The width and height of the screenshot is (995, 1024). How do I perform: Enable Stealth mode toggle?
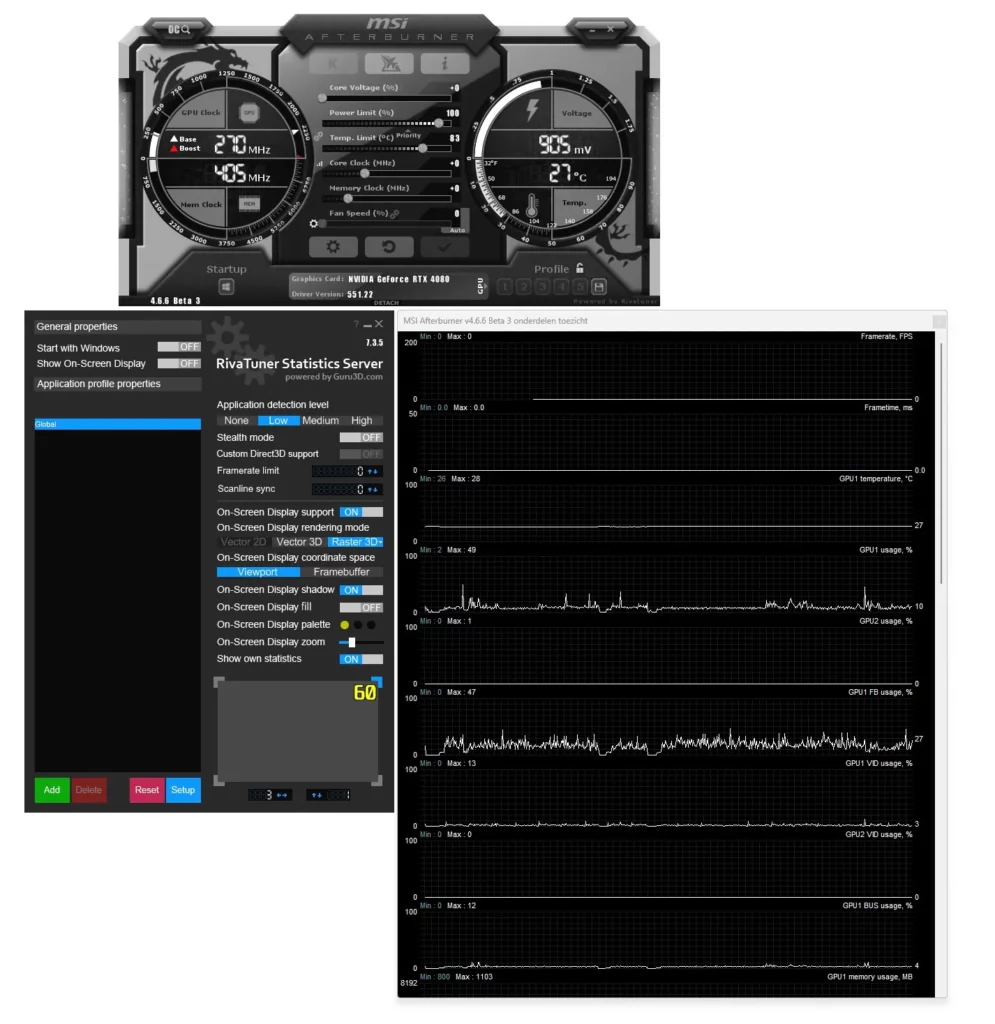click(361, 437)
